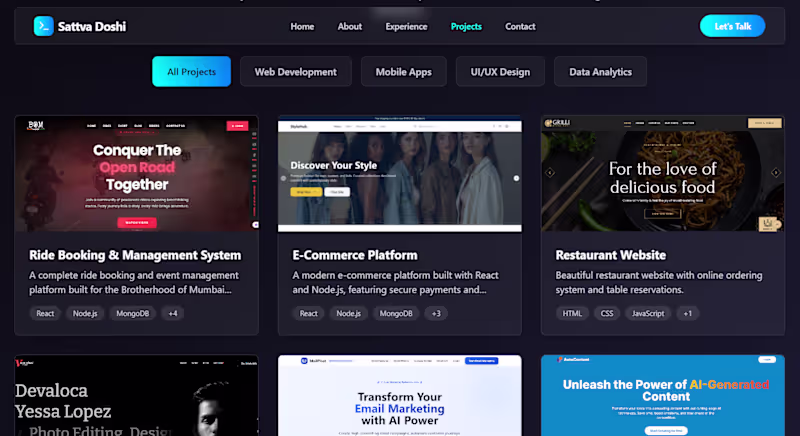Click the JavaScript tag on Restaurant card
The height and width of the screenshot is (436, 800).
(648, 313)
